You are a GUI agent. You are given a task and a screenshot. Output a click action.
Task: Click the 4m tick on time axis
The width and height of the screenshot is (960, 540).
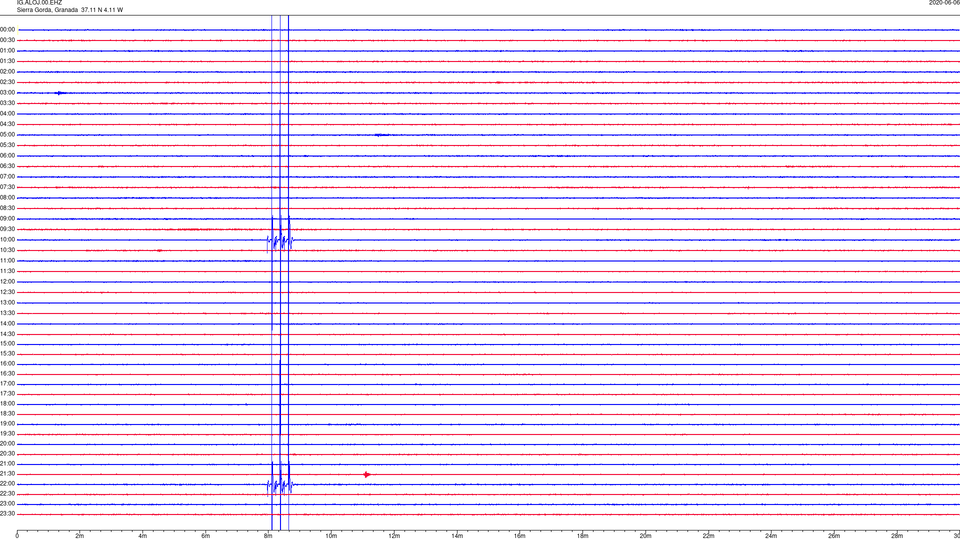pyautogui.click(x=143, y=536)
